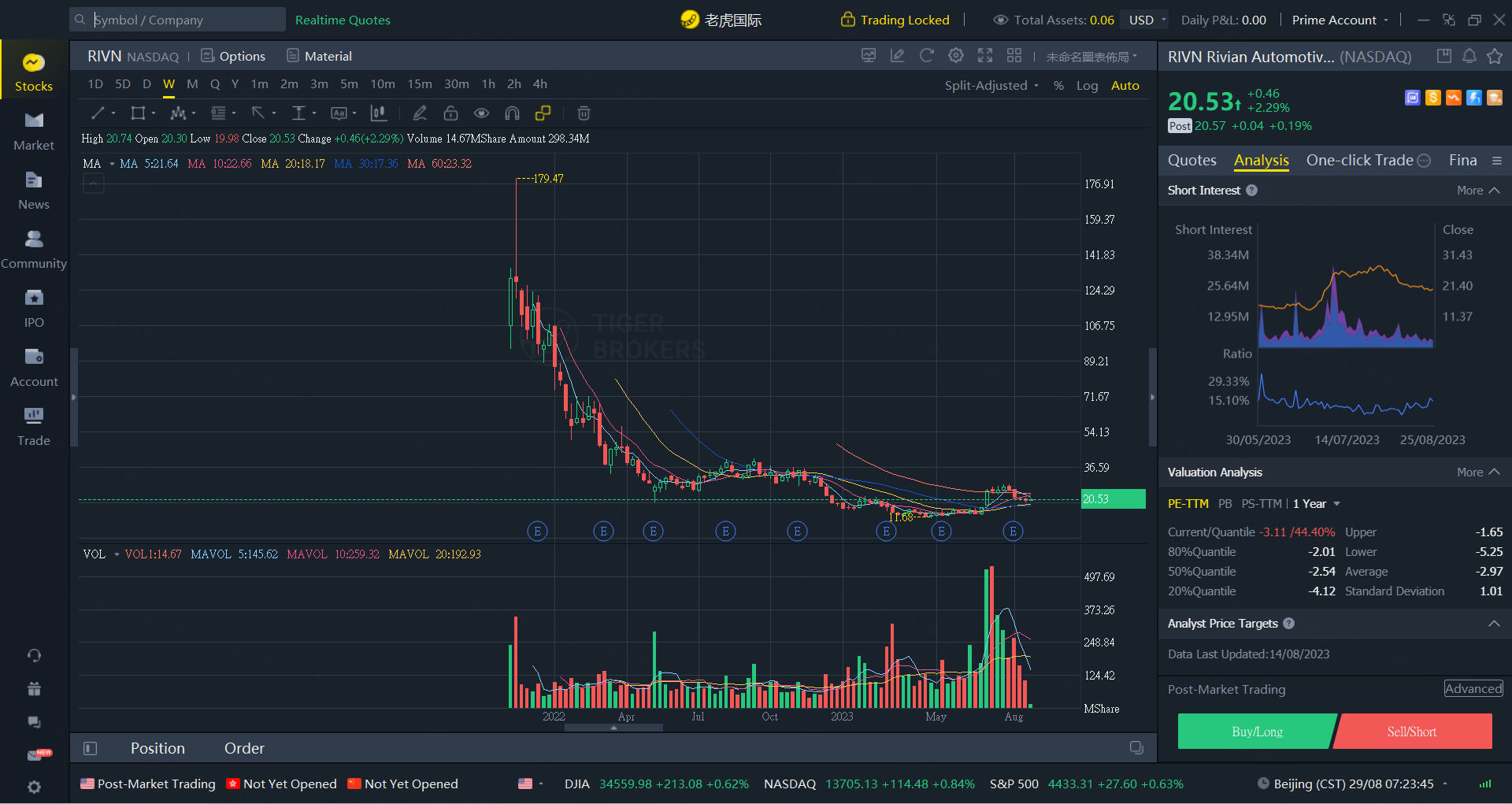Delete drawings with the trash icon
This screenshot has width=1512, height=804.
pyautogui.click(x=584, y=113)
